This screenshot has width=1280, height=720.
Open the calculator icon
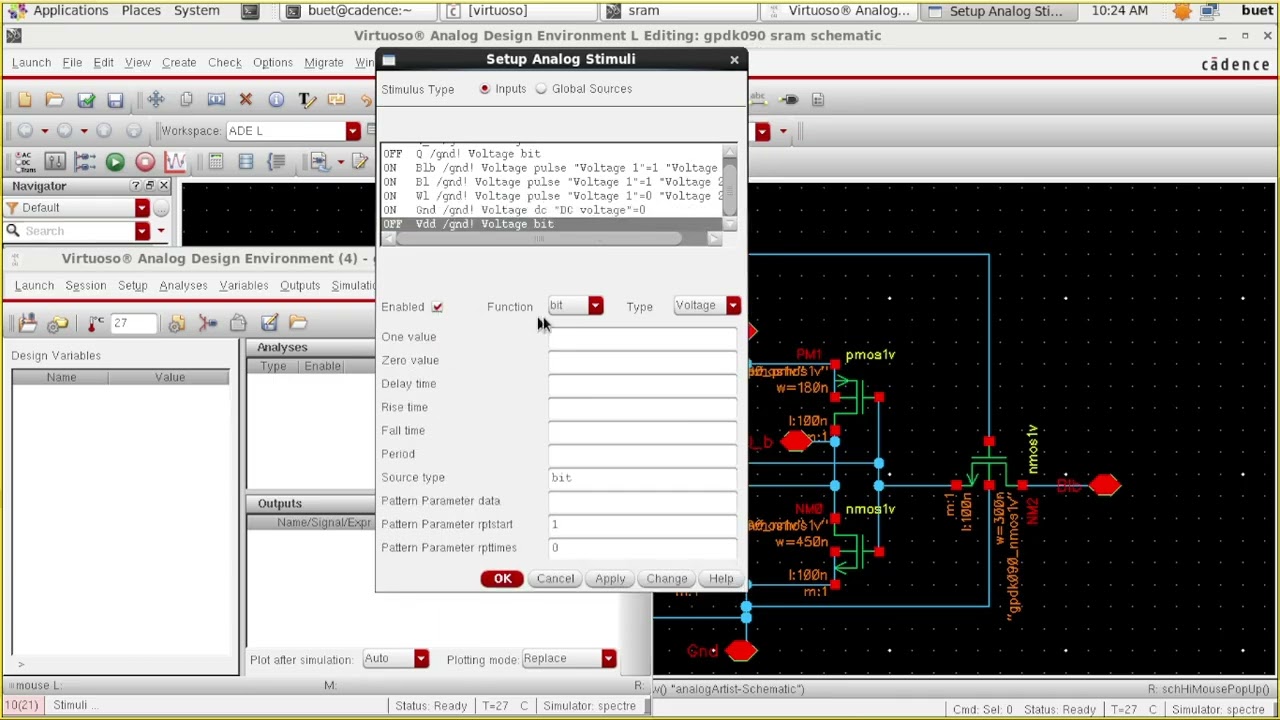[x=216, y=162]
